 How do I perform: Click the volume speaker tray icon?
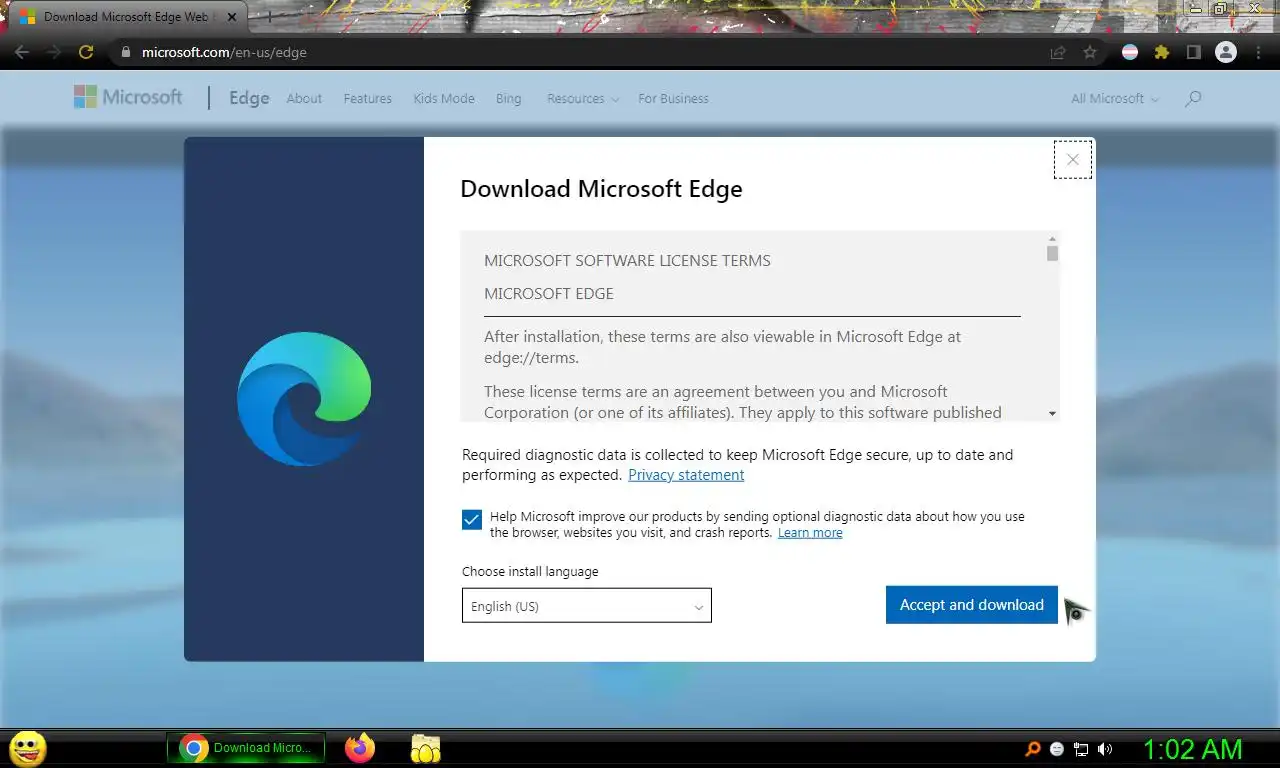coord(1105,749)
